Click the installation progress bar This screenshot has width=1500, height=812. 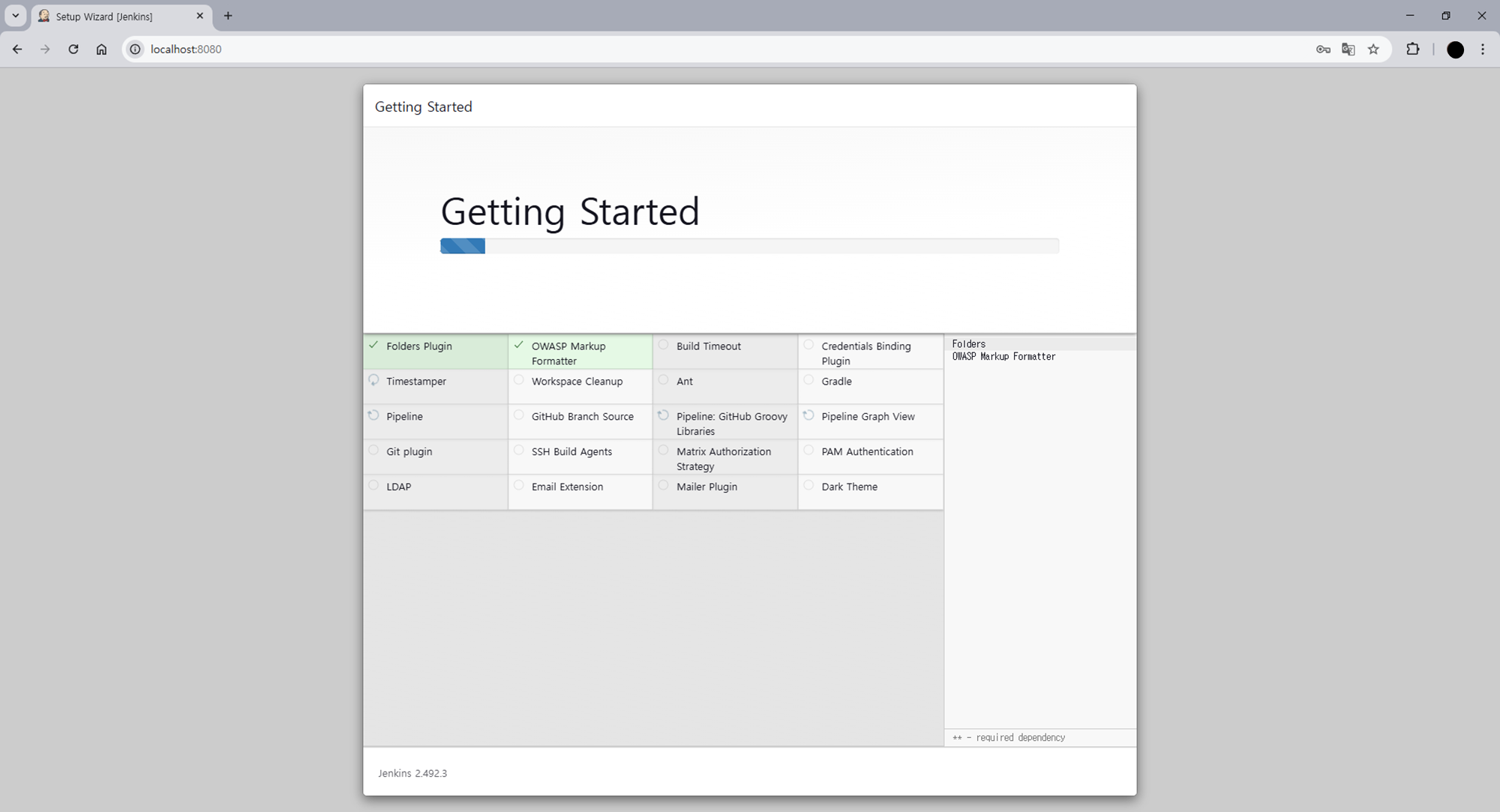click(749, 246)
